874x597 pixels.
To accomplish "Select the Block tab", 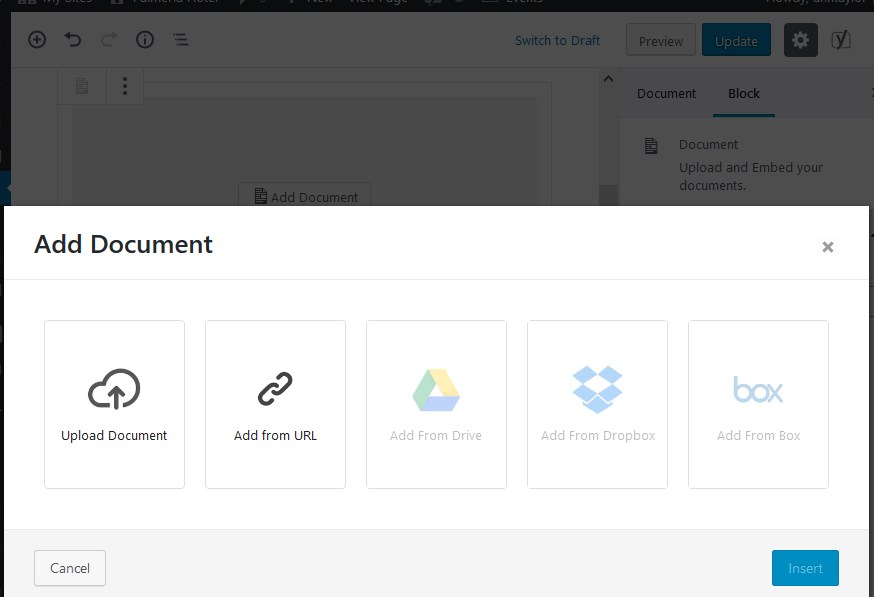I will point(744,94).
